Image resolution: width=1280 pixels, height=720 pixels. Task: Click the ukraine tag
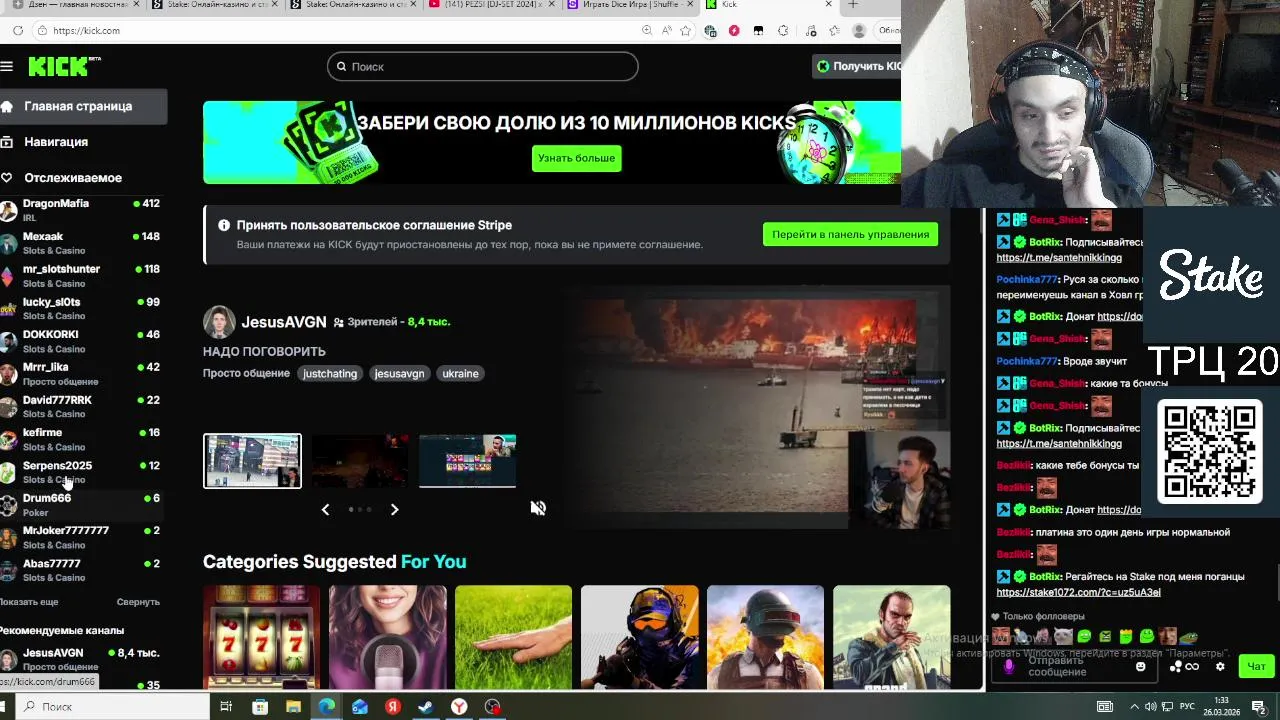(460, 373)
